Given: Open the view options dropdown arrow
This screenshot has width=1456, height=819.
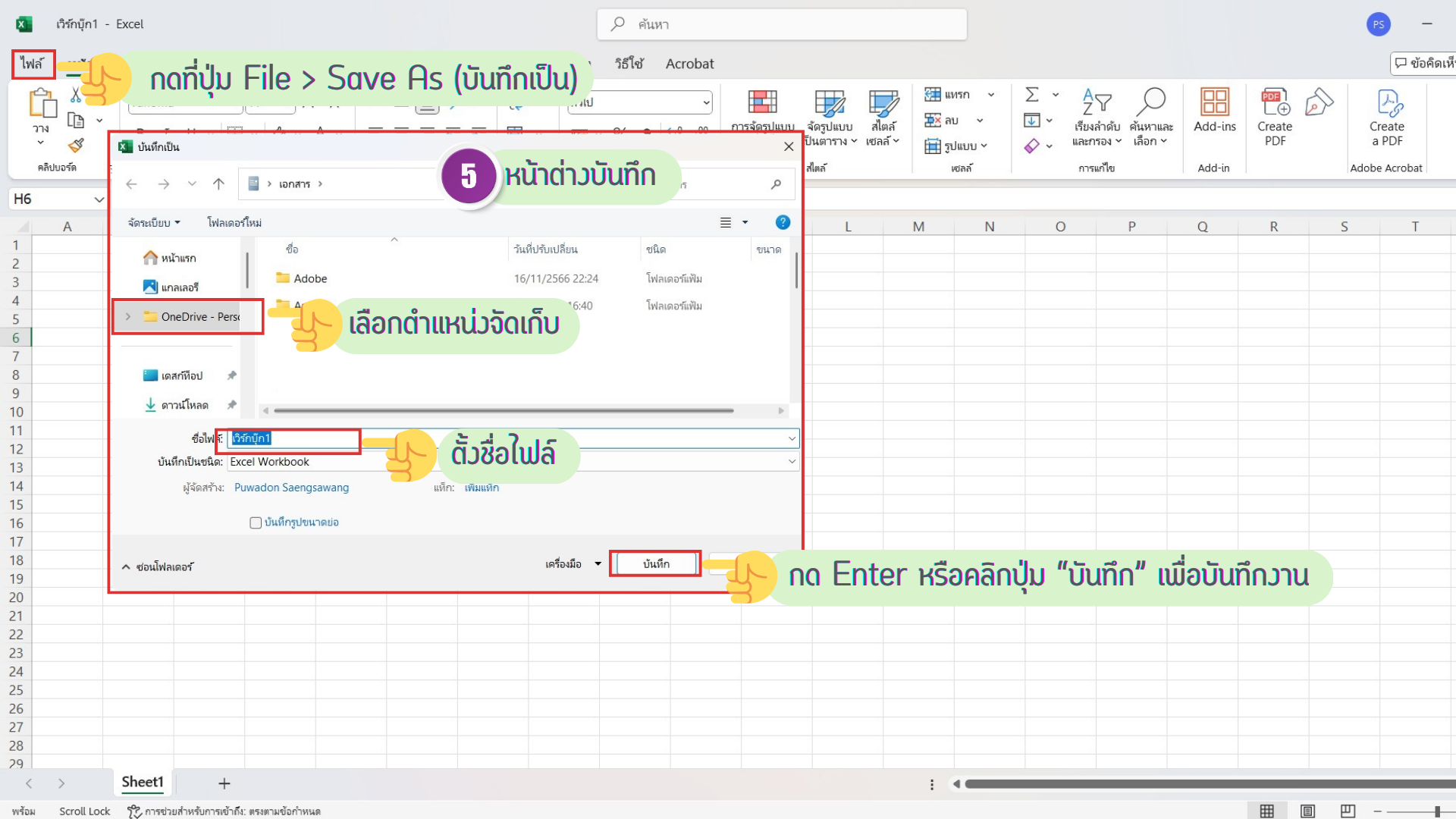Looking at the screenshot, I should click(x=745, y=222).
